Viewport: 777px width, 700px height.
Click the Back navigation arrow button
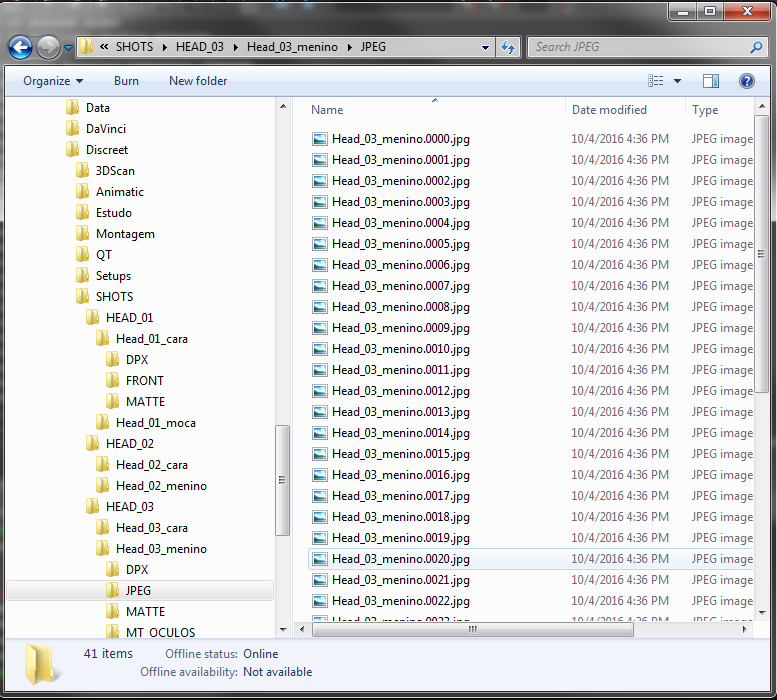pos(20,47)
